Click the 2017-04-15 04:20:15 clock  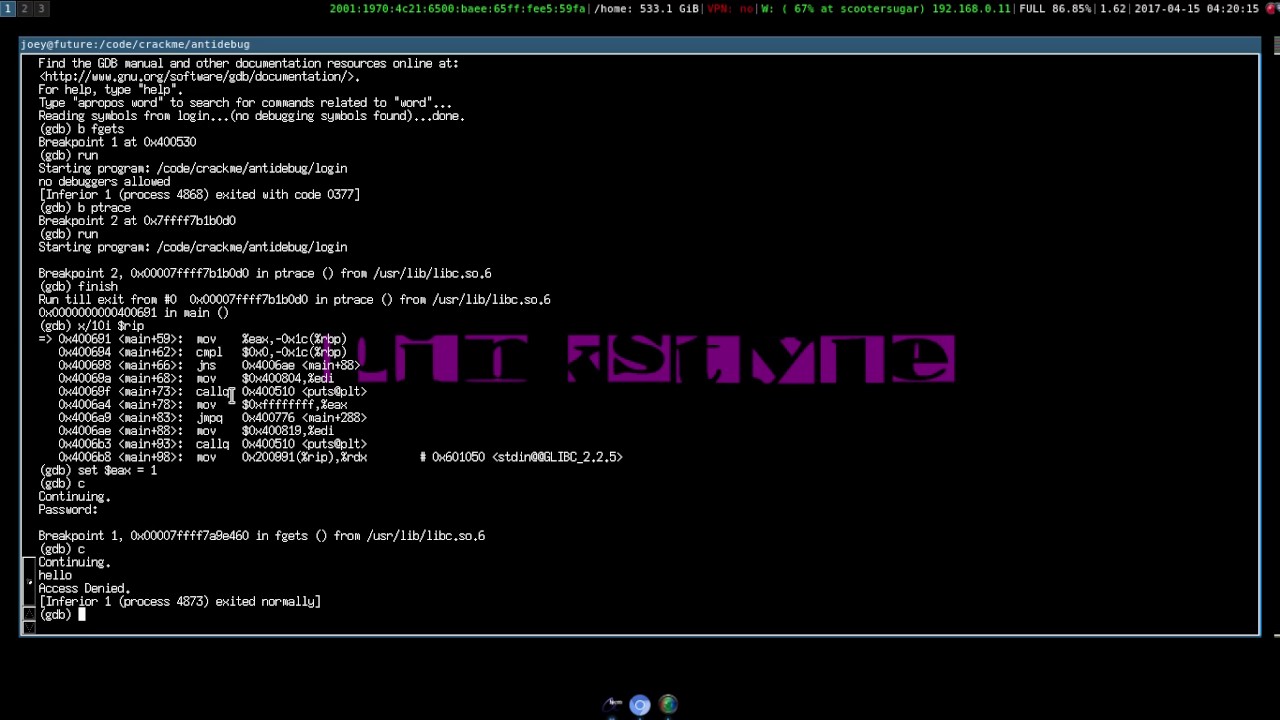1196,8
